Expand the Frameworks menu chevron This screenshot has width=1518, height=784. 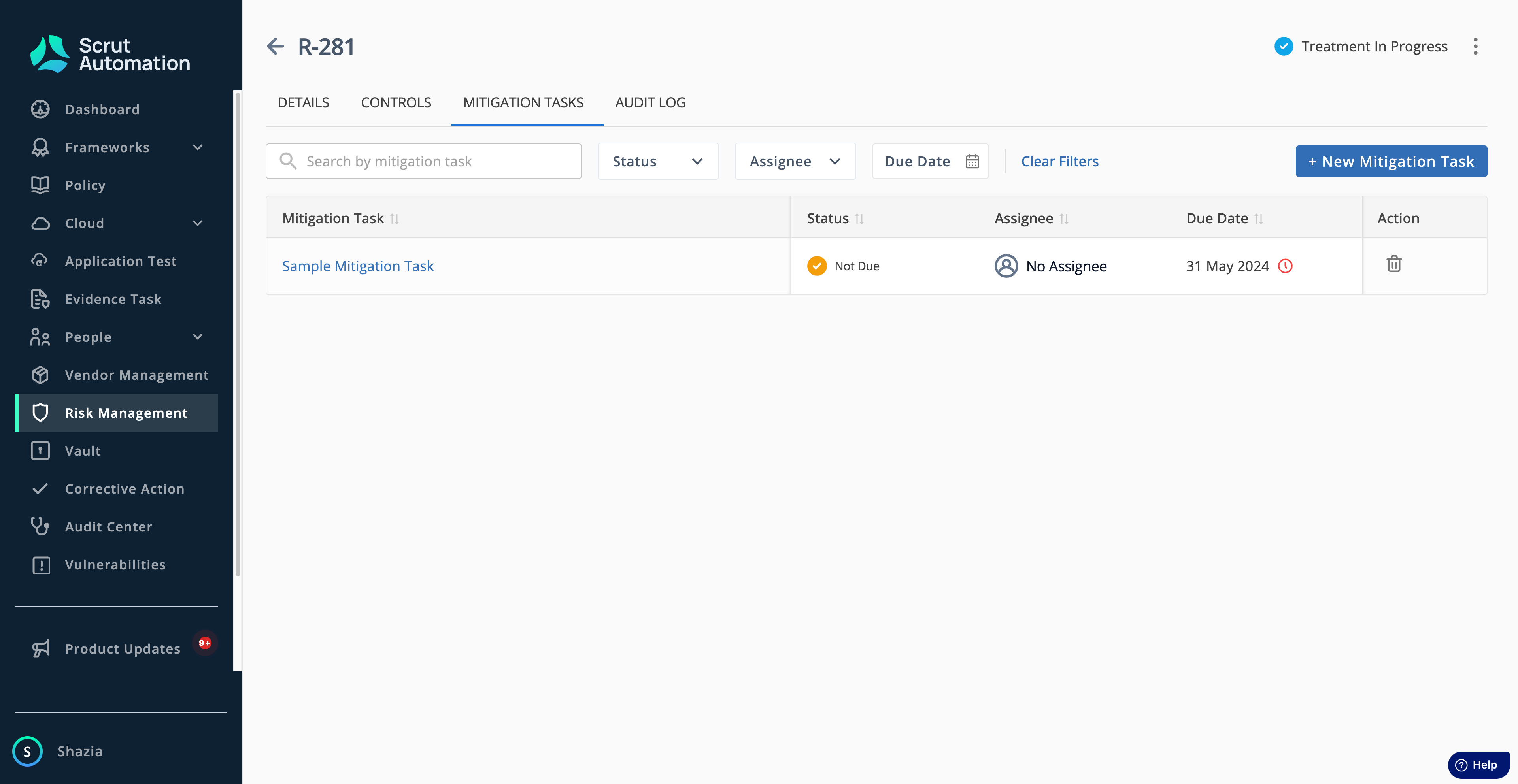pyautogui.click(x=198, y=147)
